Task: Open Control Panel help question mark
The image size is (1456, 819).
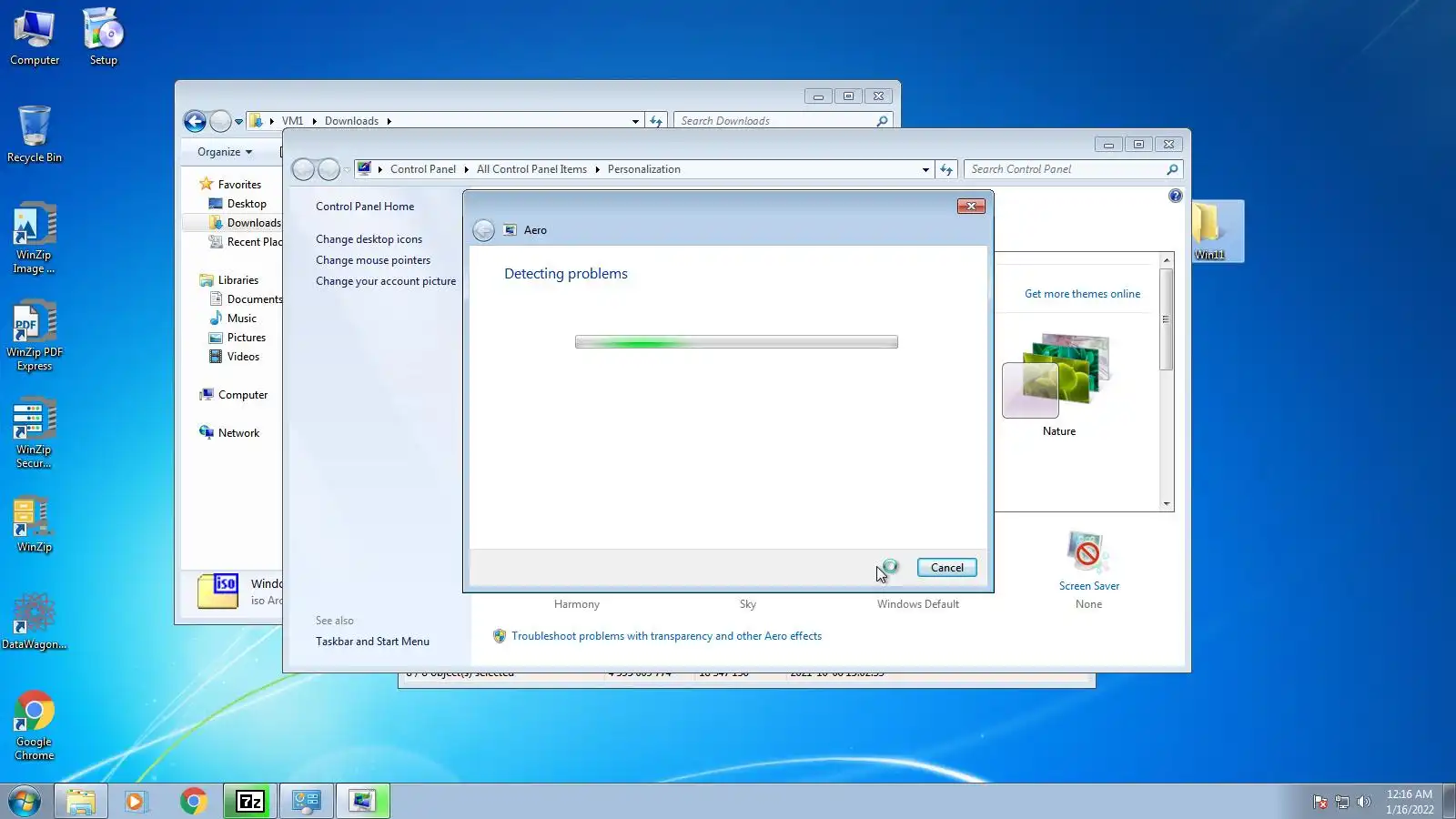Action: [x=1175, y=196]
